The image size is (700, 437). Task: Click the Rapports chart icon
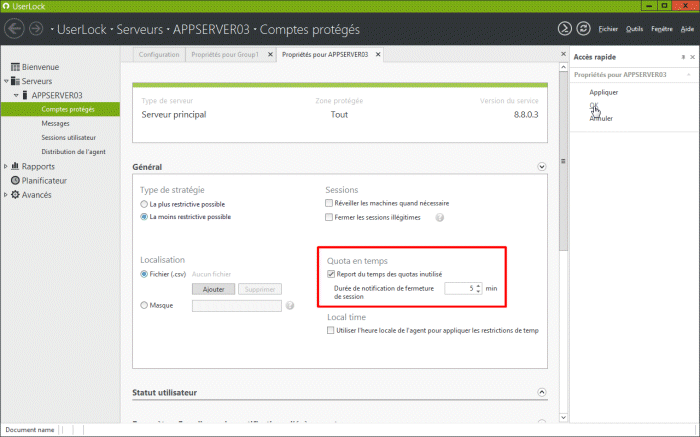click(x=15, y=166)
